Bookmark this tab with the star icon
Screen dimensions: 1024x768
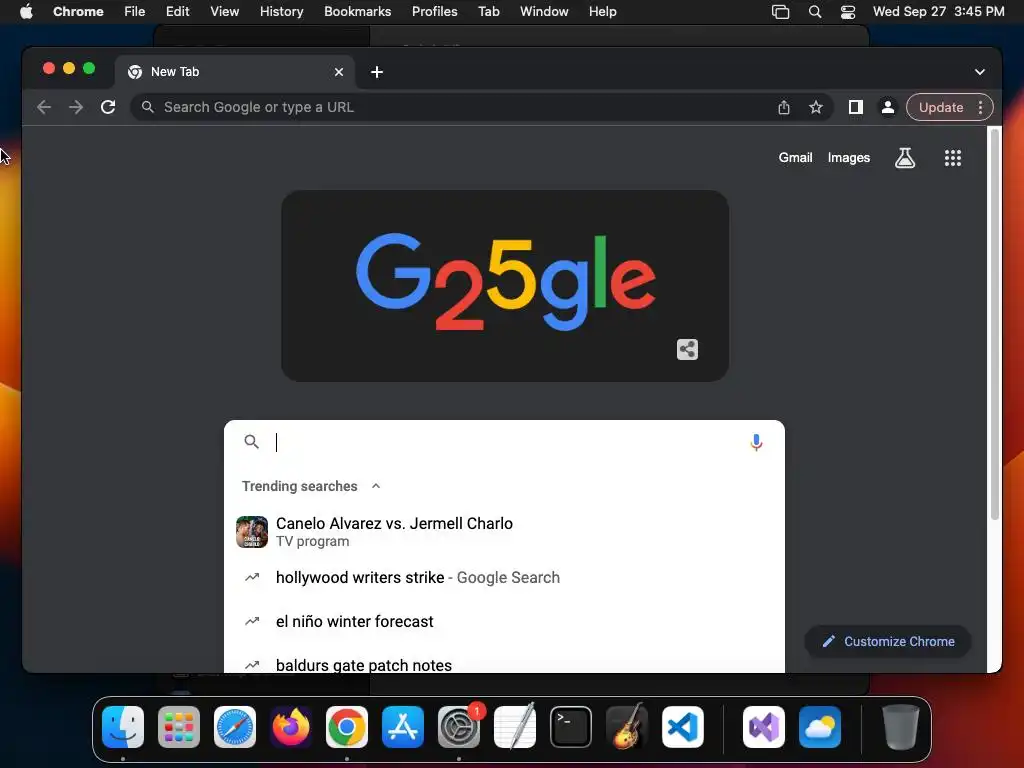[x=816, y=107]
